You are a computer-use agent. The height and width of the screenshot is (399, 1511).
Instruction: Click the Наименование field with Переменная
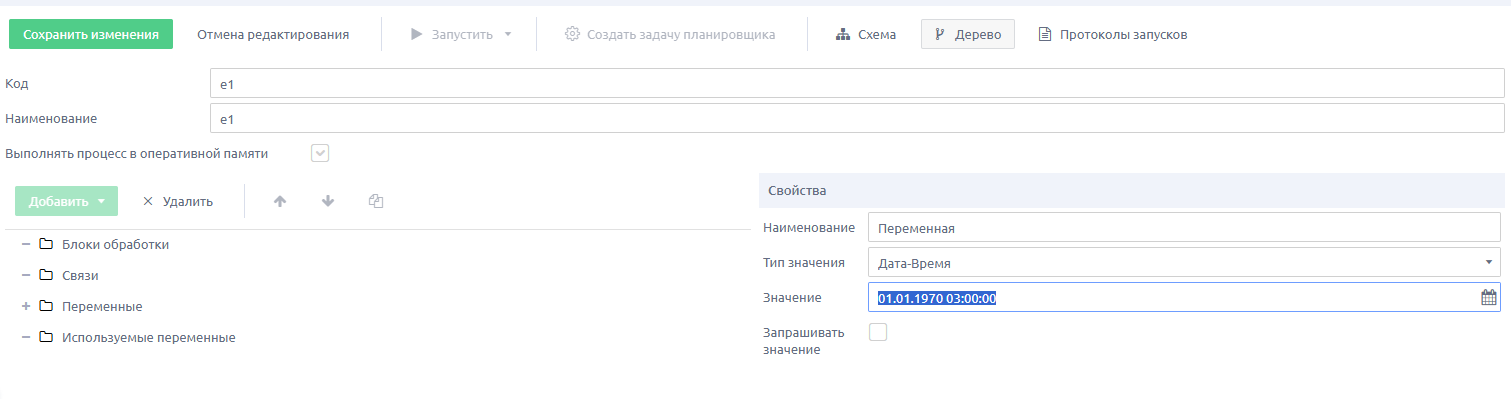1184,228
